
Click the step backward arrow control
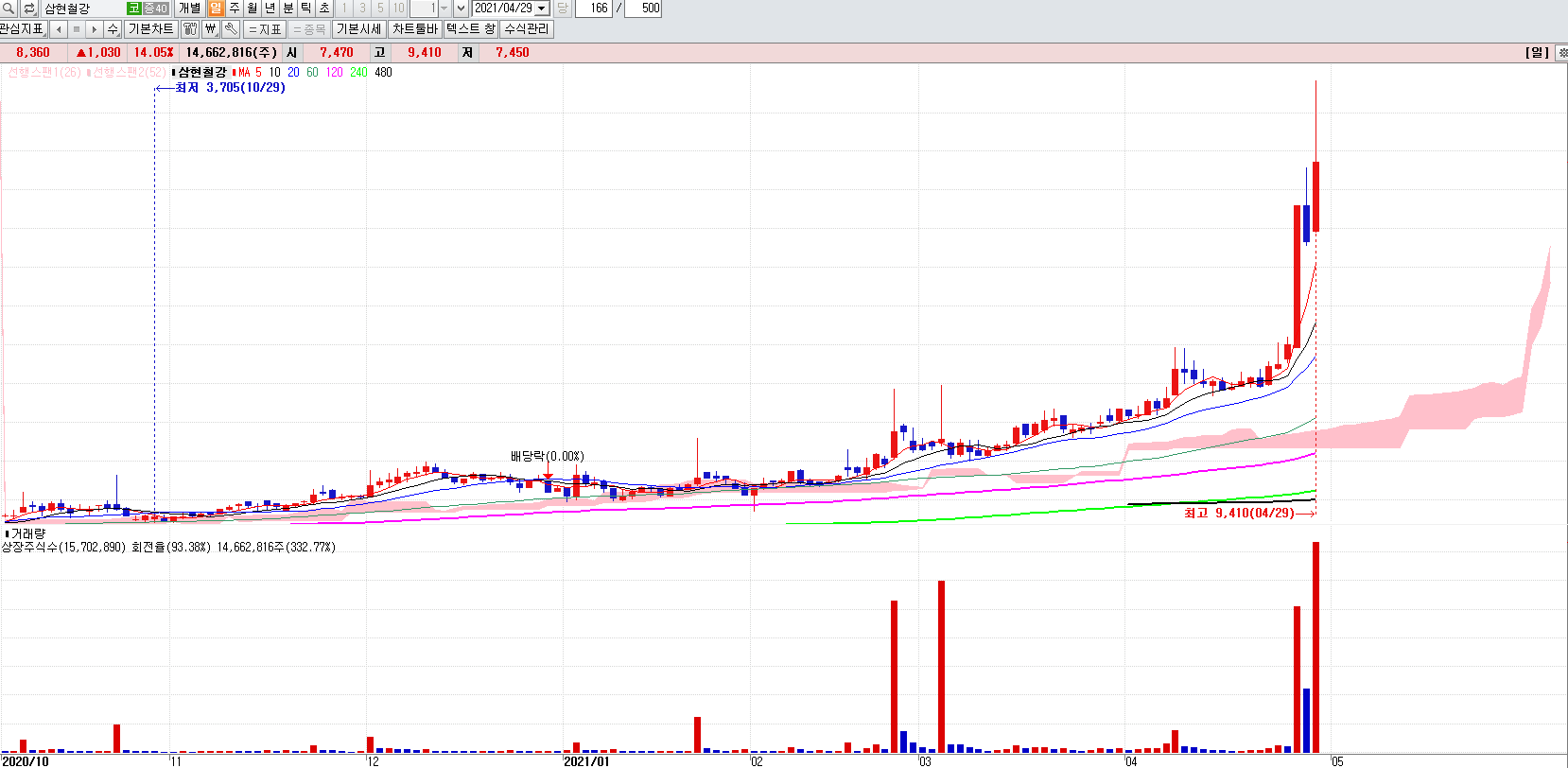tap(59, 29)
